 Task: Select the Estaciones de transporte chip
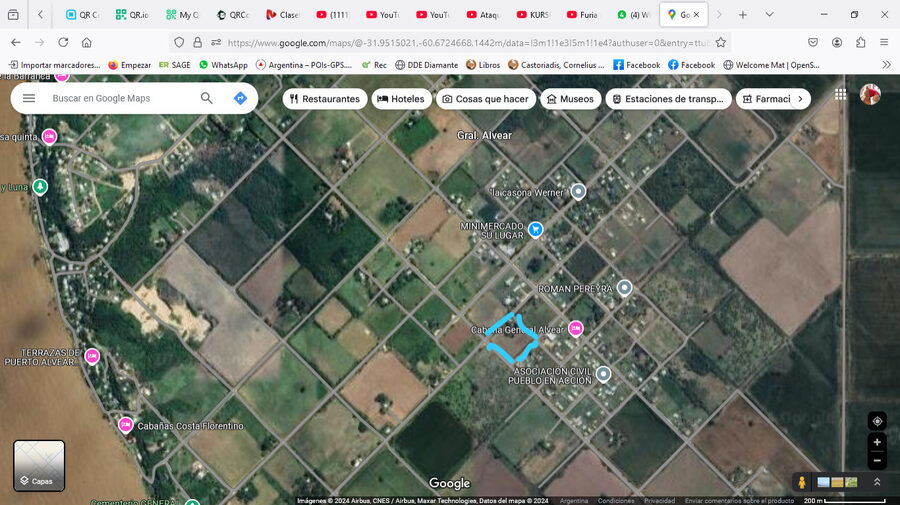tap(669, 99)
